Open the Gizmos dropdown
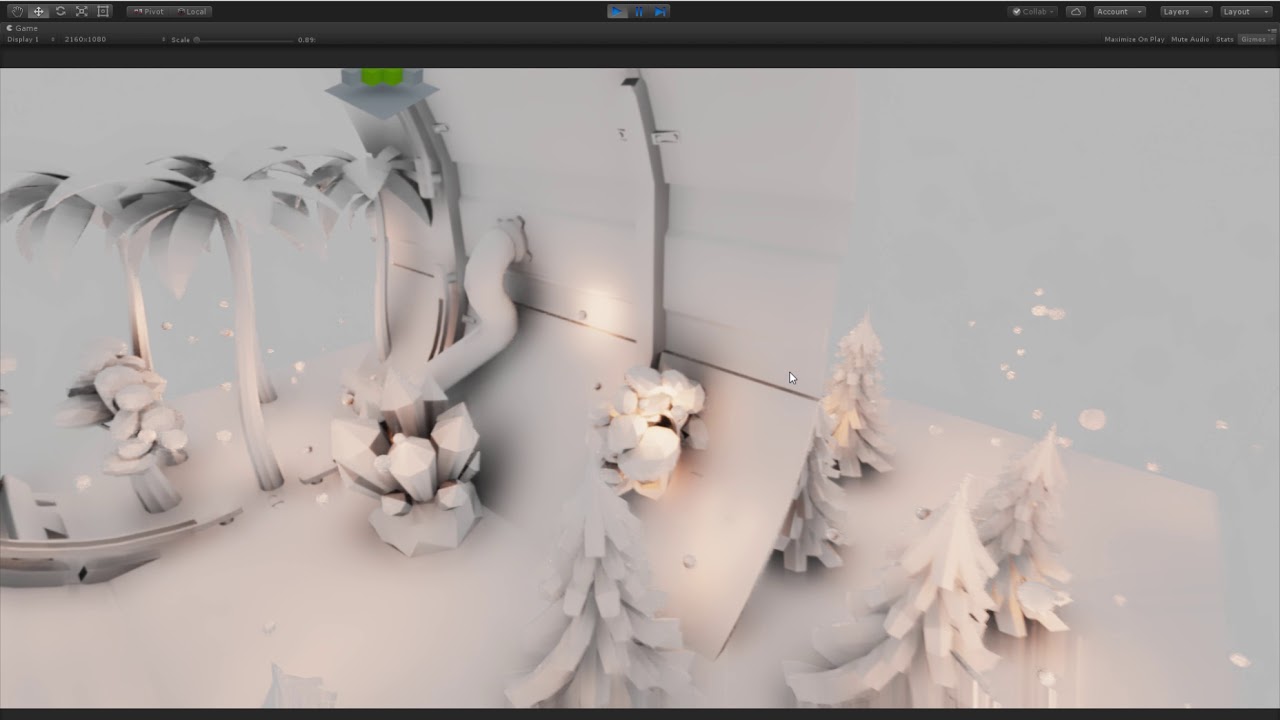The height and width of the screenshot is (720, 1280). [1257, 39]
